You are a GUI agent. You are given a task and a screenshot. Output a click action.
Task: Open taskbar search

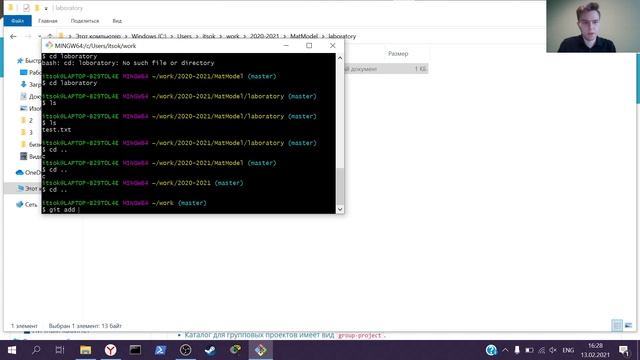(36, 350)
